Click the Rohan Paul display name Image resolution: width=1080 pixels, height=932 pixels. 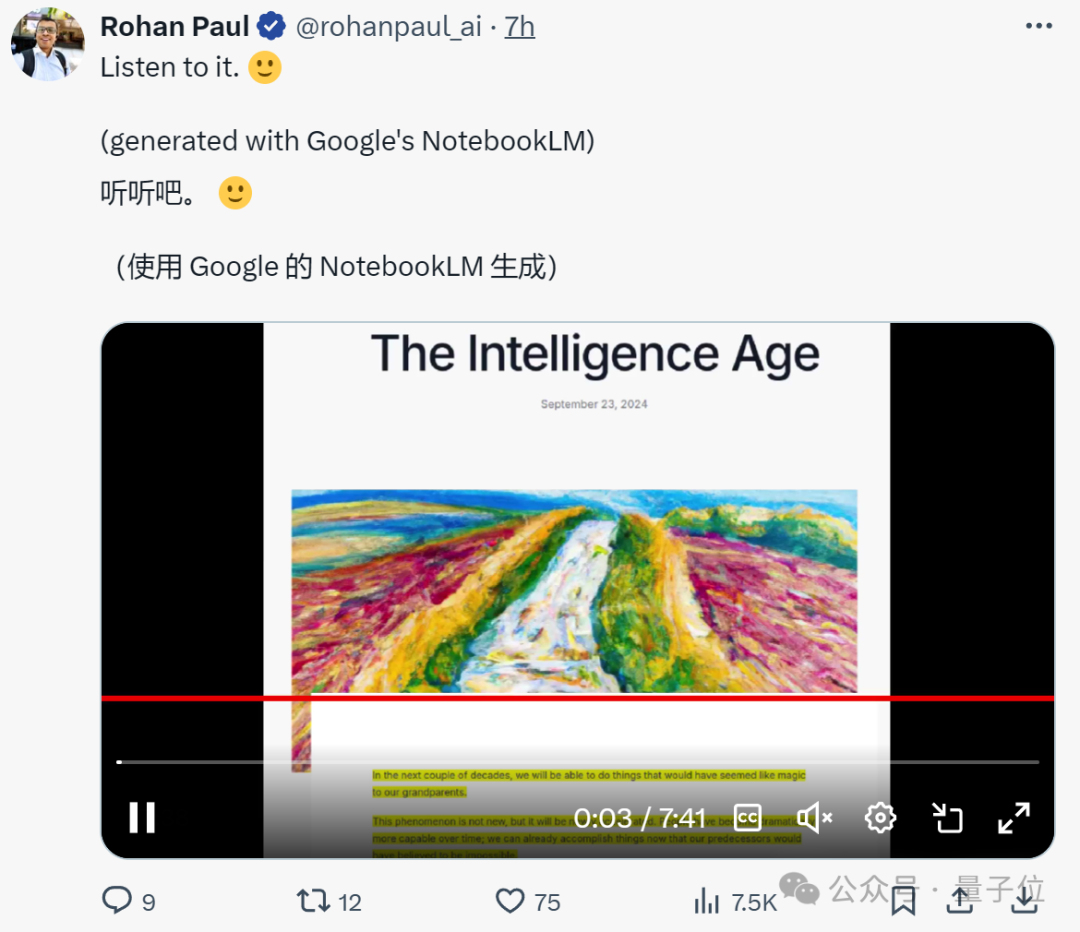click(x=174, y=27)
